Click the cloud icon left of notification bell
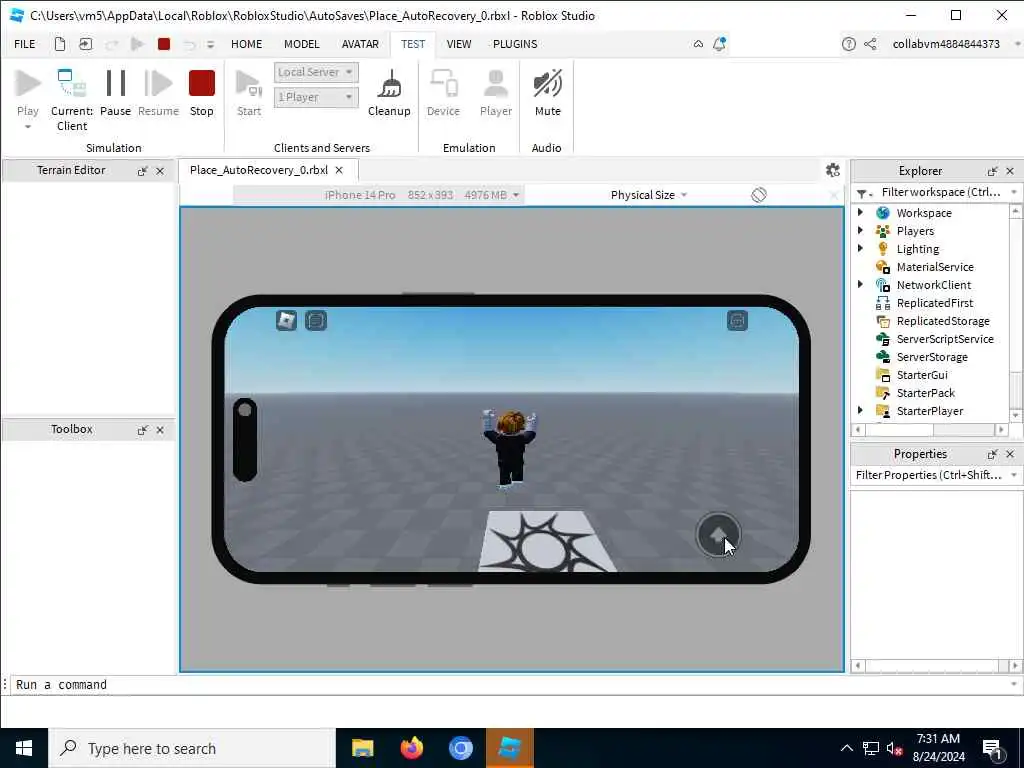This screenshot has height=768, width=1024. [x=698, y=44]
